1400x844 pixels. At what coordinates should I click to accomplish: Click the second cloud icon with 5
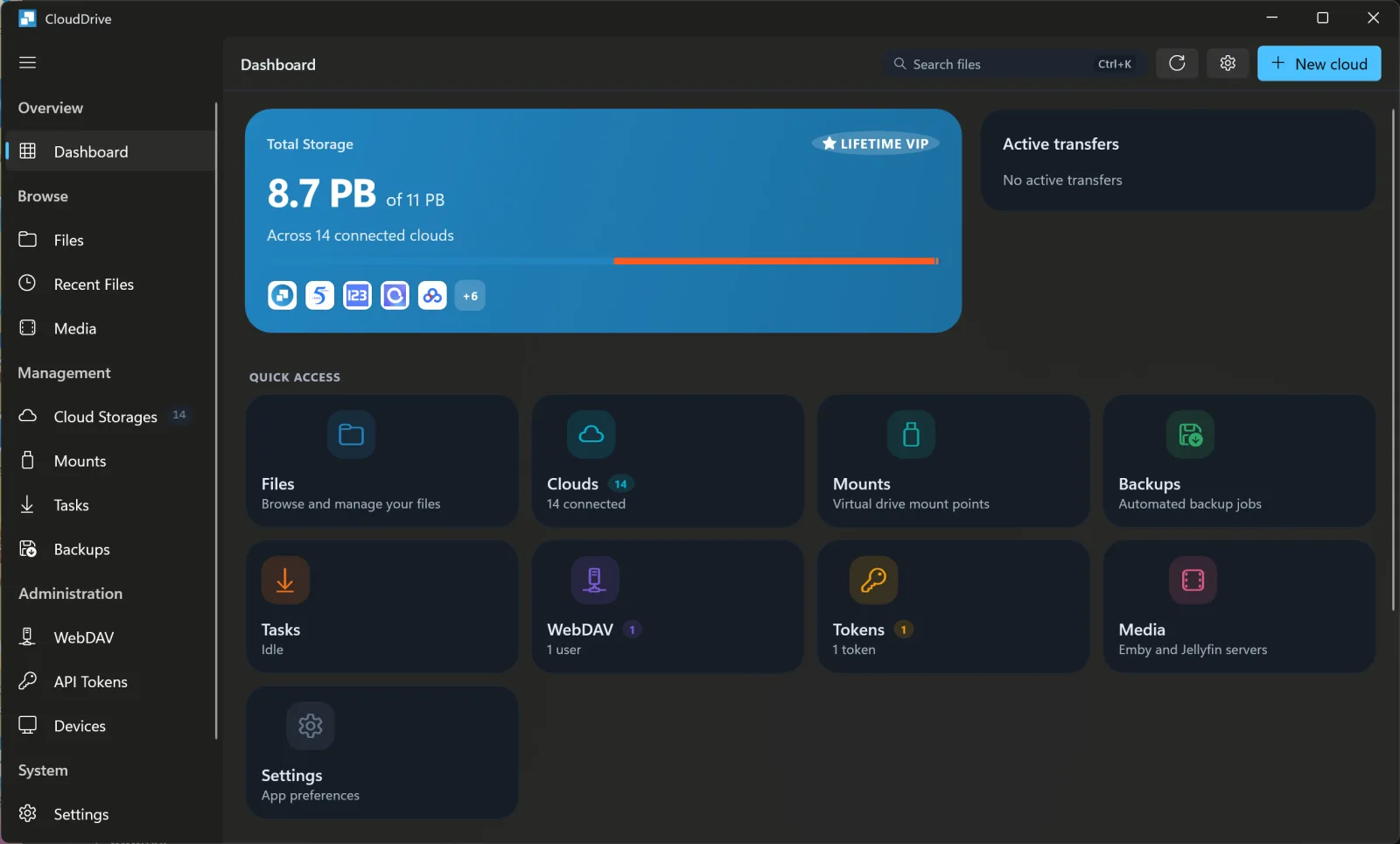319,296
